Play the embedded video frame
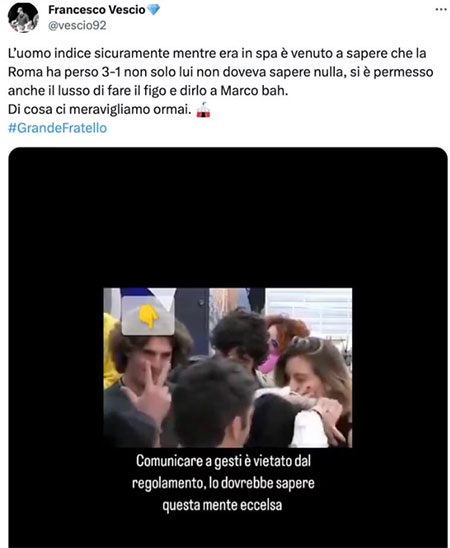 [228, 368]
